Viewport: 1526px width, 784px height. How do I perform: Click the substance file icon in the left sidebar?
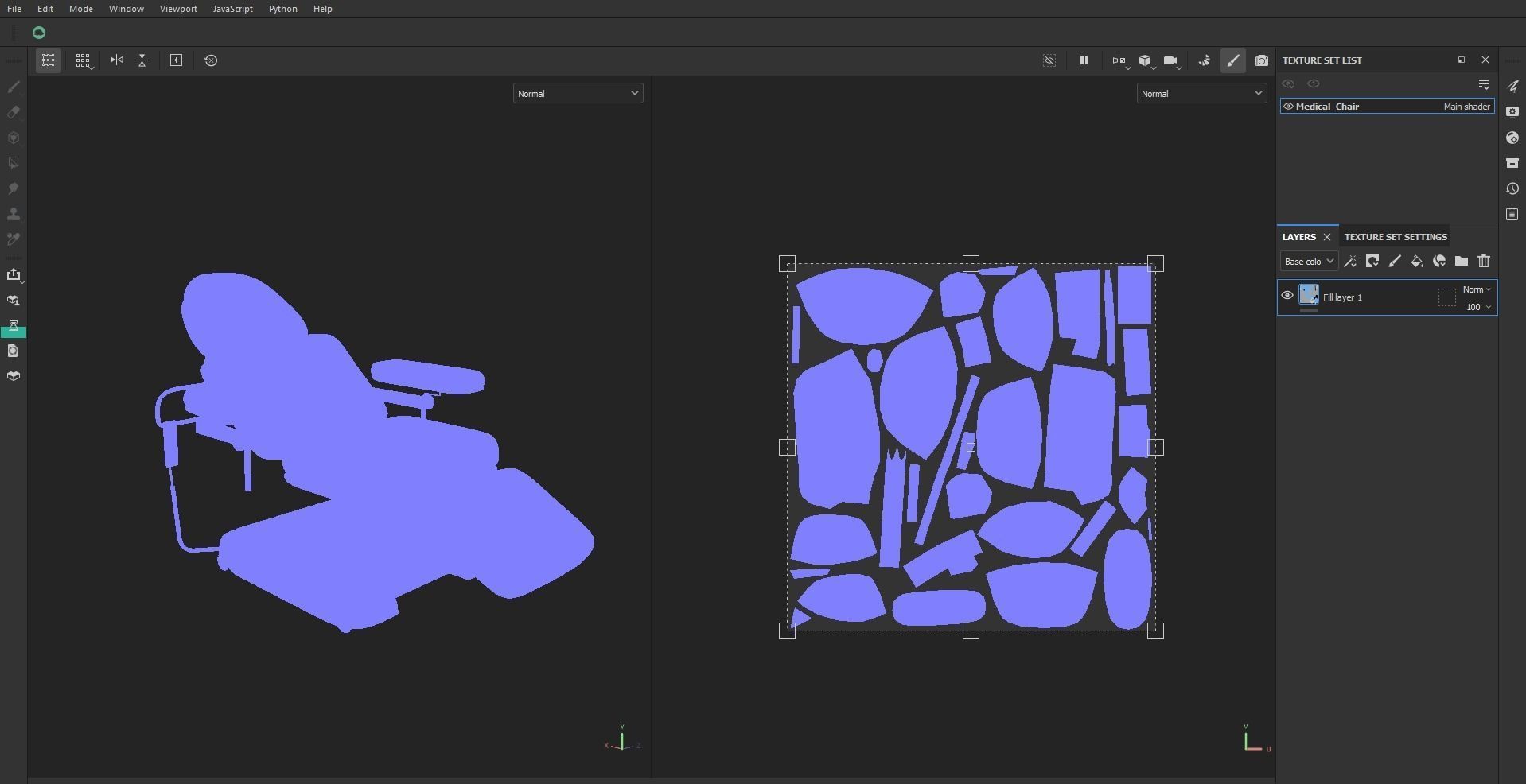[x=14, y=351]
